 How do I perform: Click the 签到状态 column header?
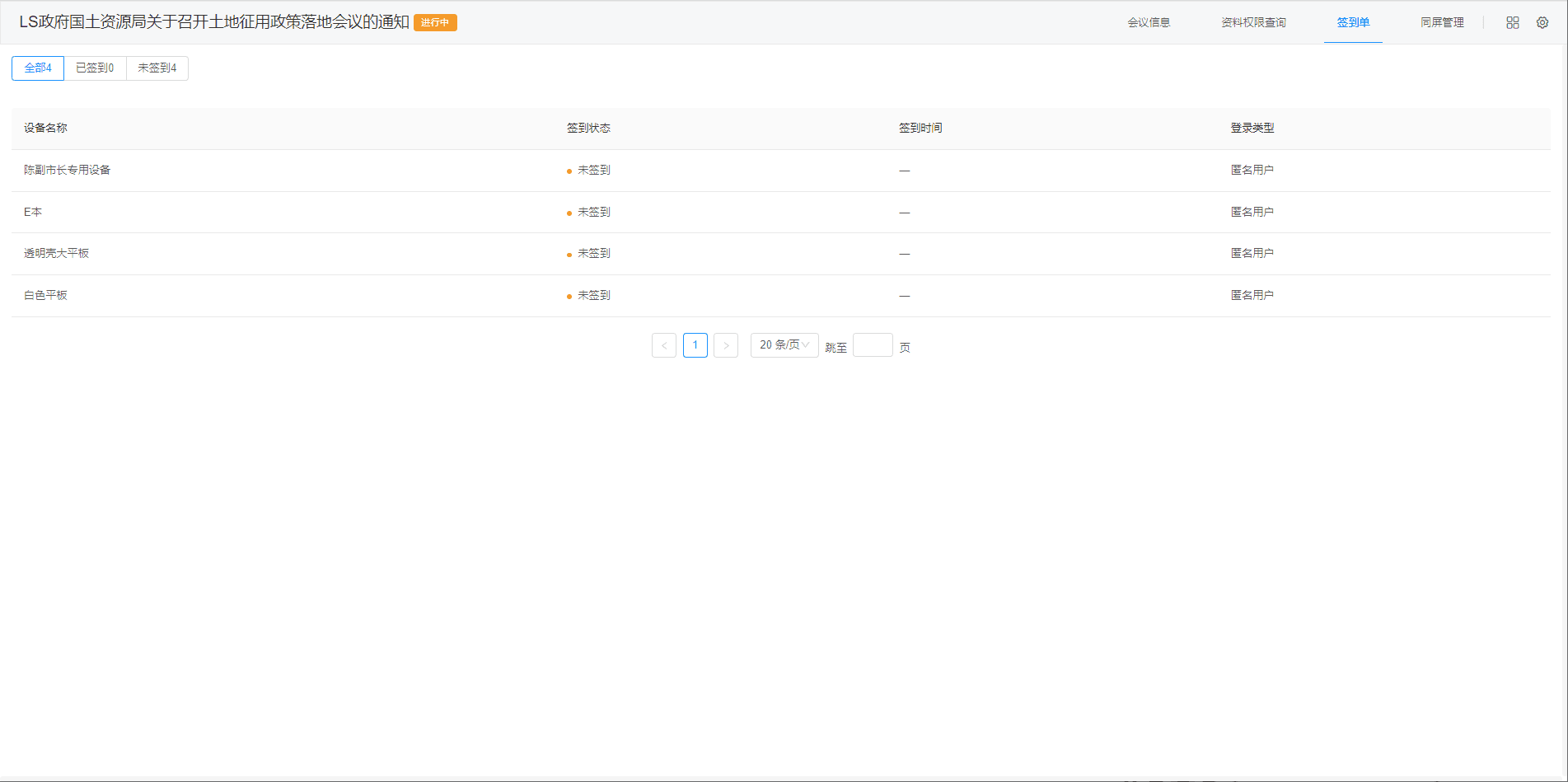588,129
